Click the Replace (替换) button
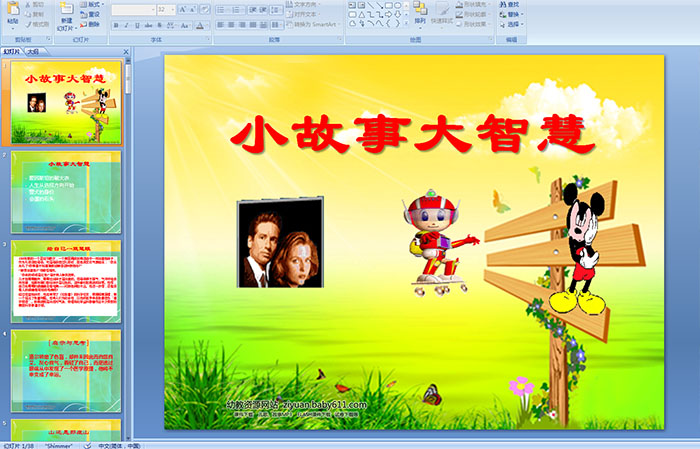This screenshot has width=700, height=449. point(511,14)
